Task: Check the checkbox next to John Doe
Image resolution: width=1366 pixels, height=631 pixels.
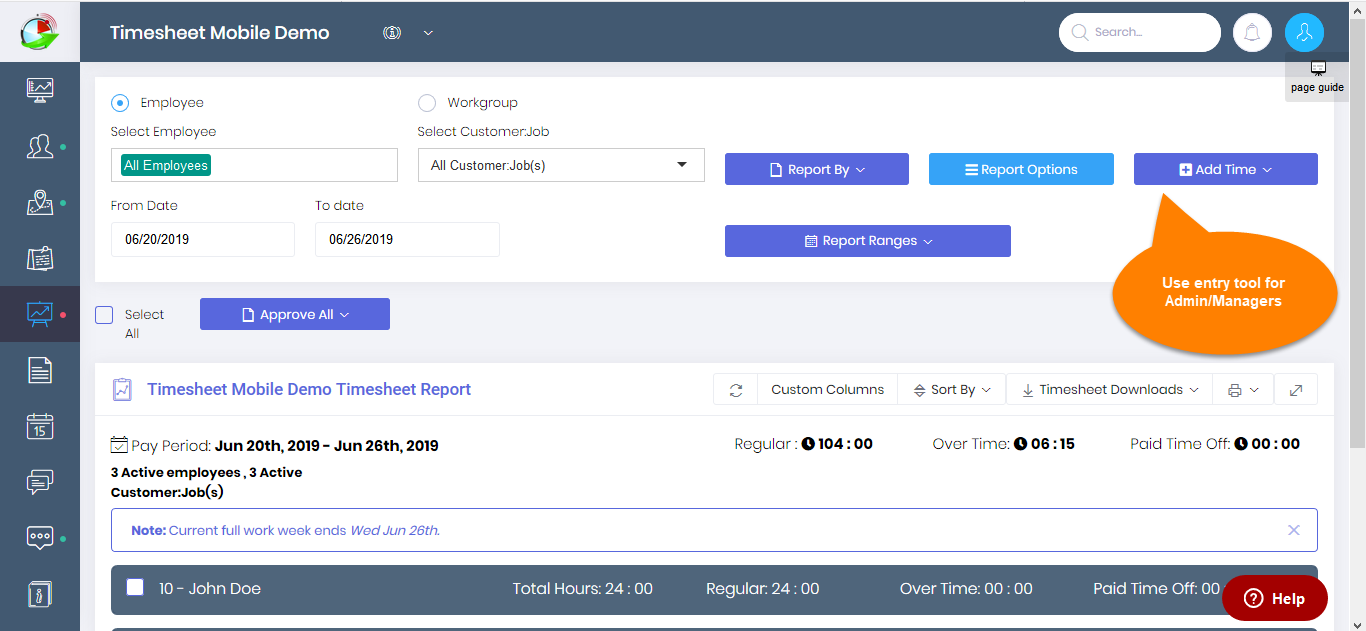Action: pos(135,588)
